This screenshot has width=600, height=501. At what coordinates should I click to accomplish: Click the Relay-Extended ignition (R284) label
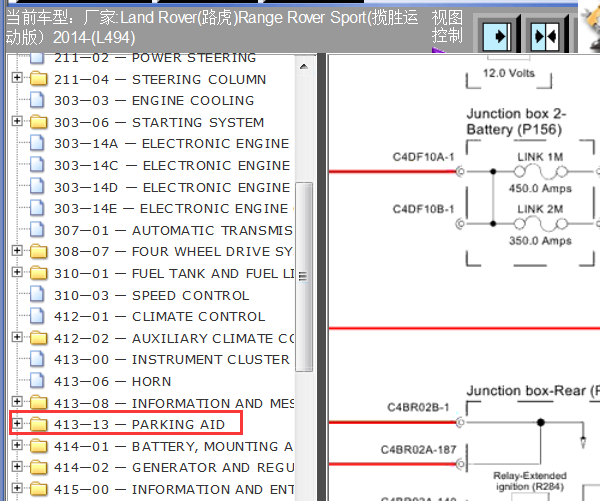coord(530,481)
